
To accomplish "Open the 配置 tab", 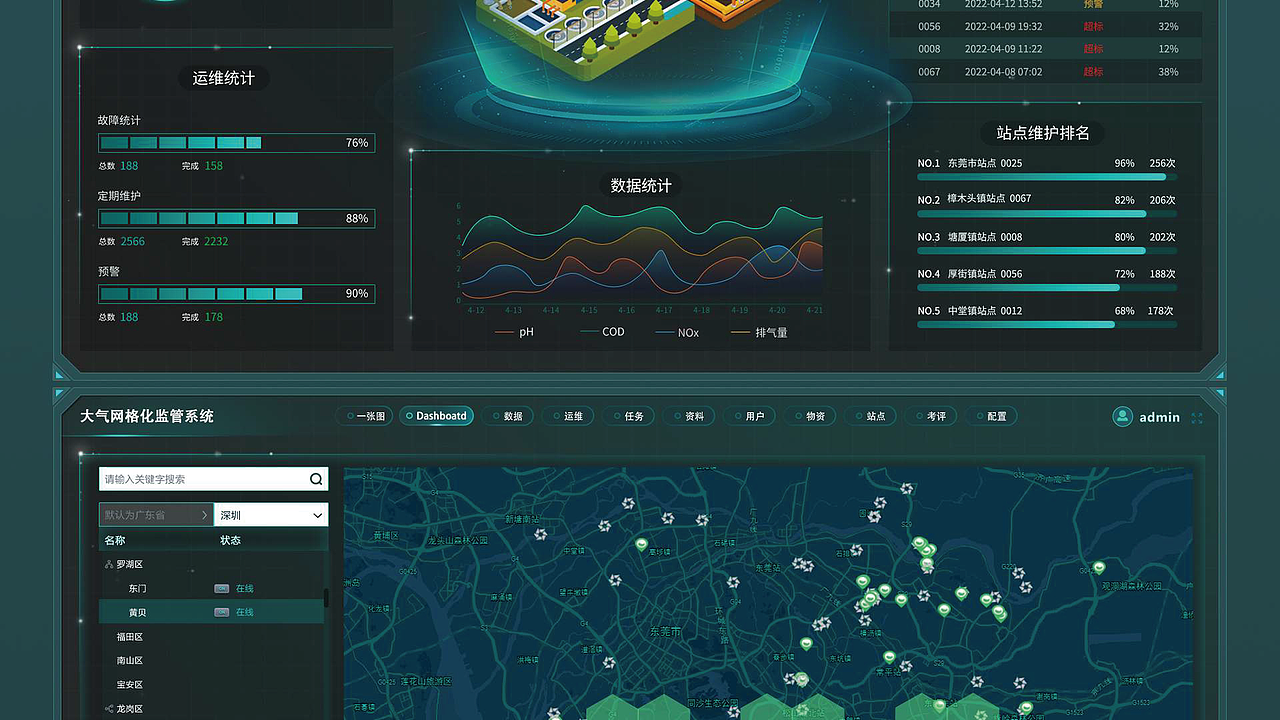I will [x=991, y=416].
